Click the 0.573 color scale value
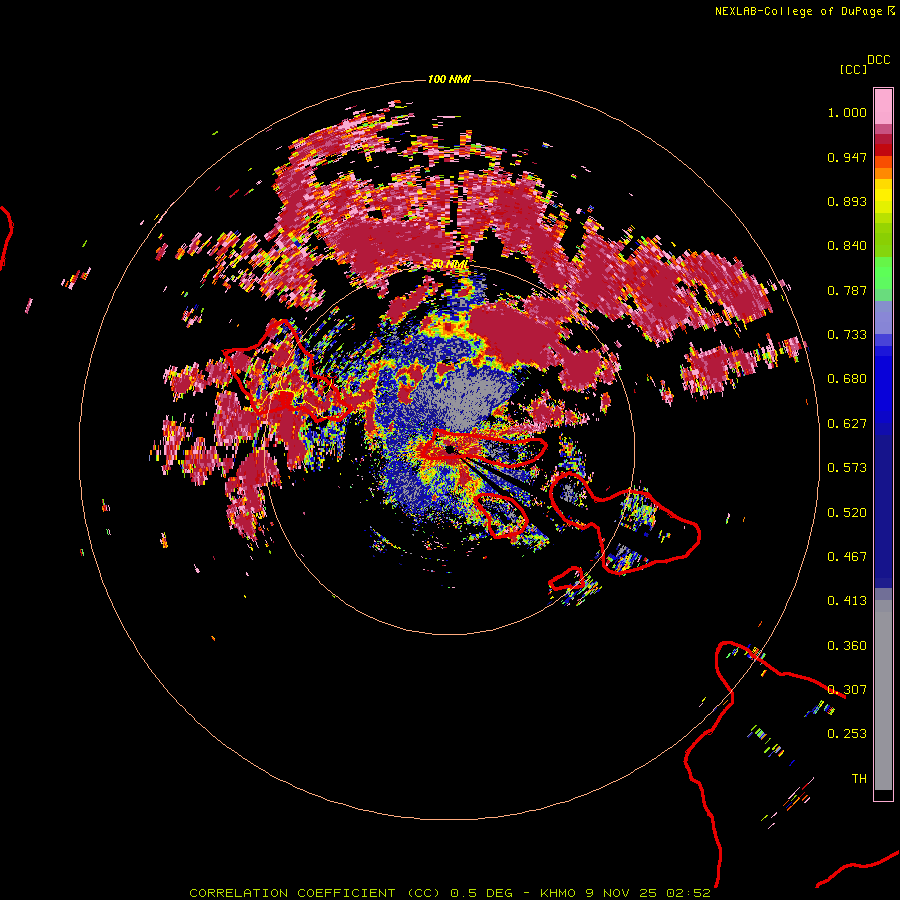The width and height of the screenshot is (900, 900). coord(847,468)
